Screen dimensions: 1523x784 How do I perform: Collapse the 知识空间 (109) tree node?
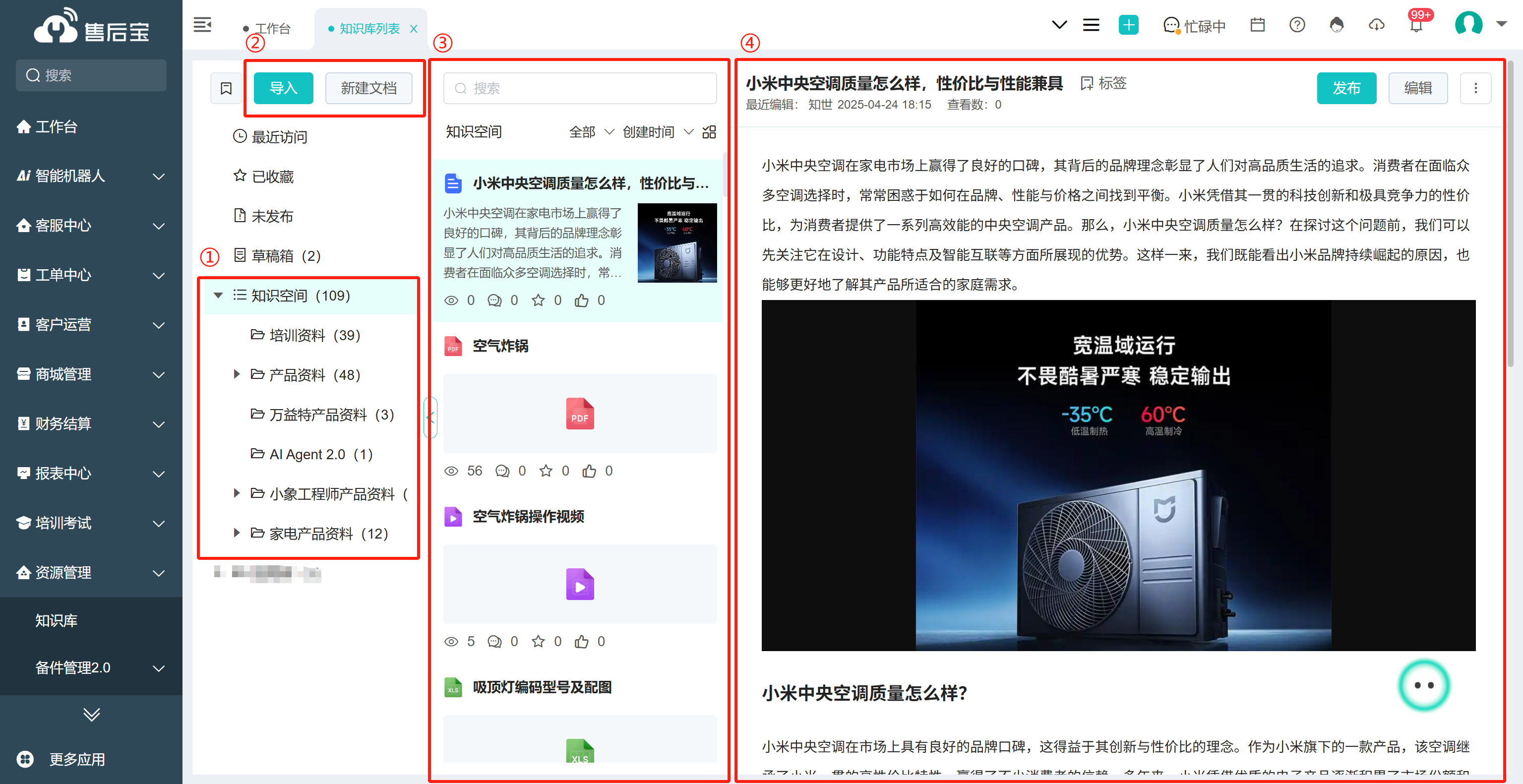[x=218, y=295]
